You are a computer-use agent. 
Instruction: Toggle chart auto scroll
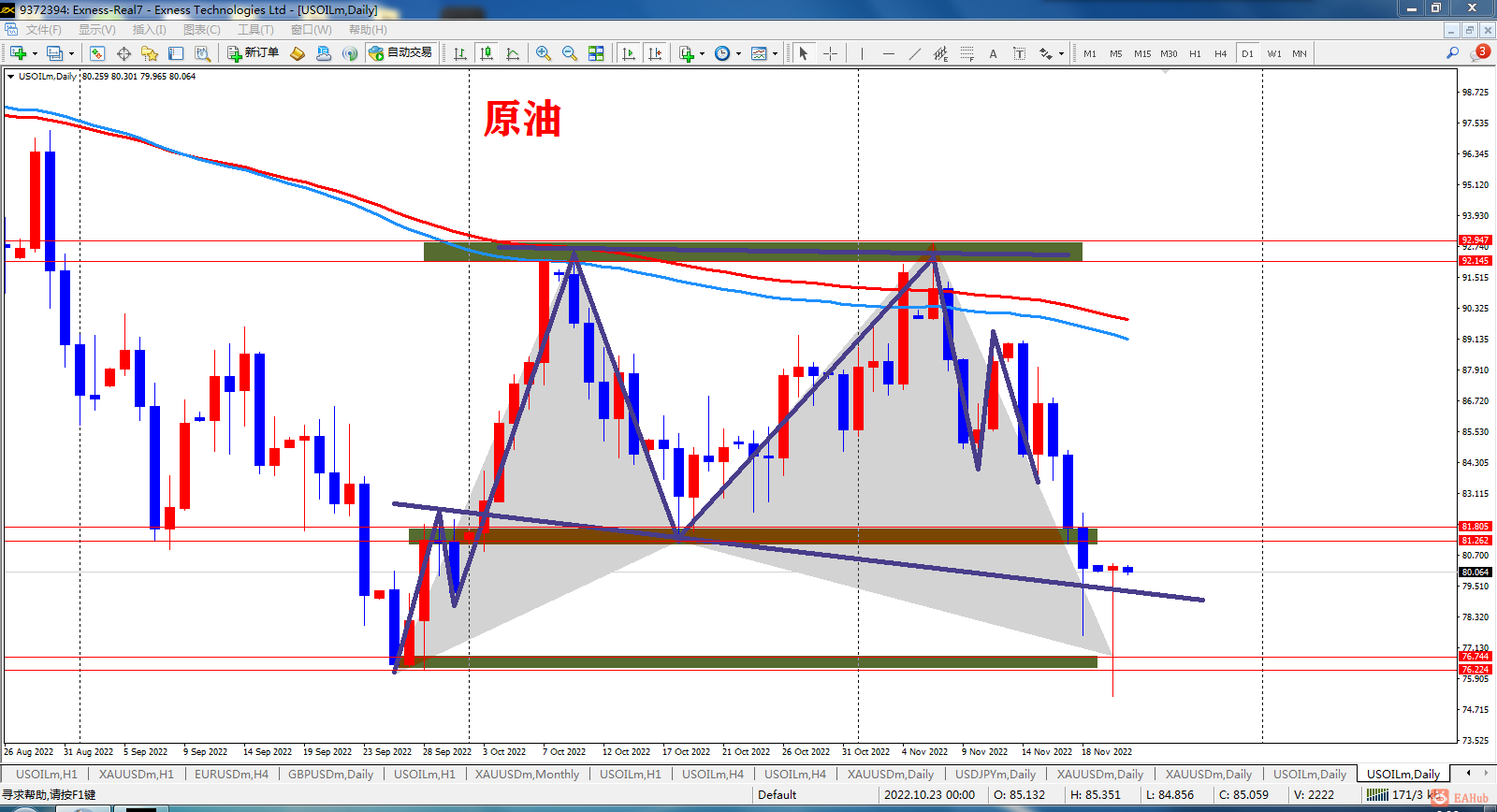pos(629,53)
